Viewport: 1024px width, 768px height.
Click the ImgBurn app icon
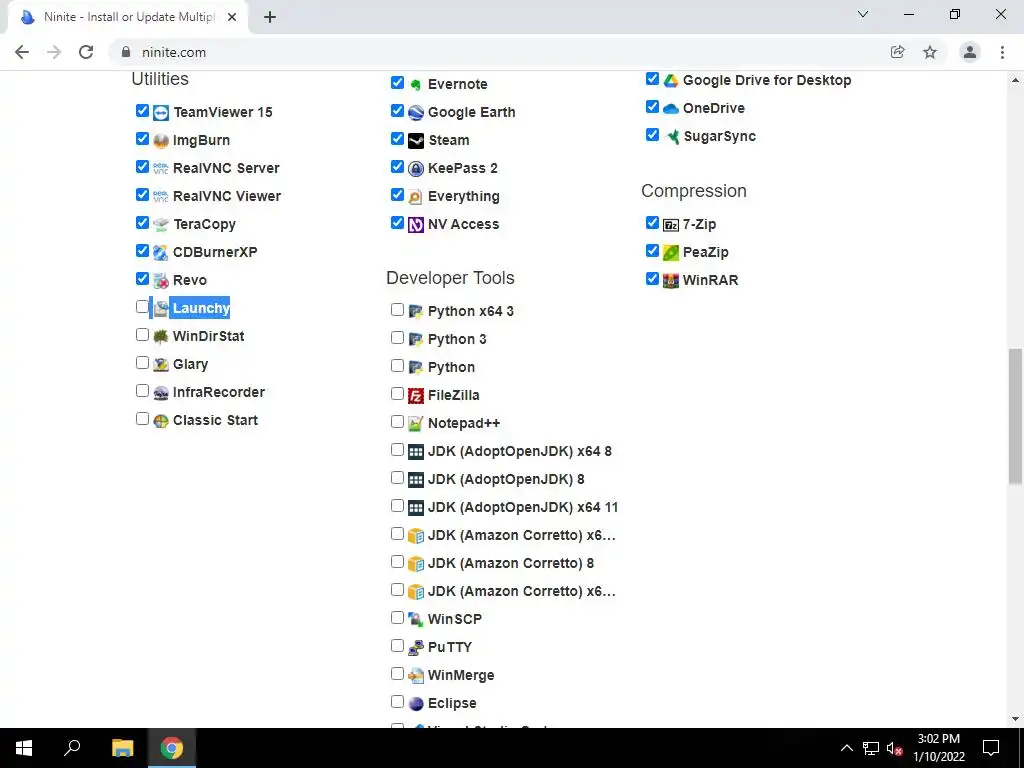tap(161, 141)
